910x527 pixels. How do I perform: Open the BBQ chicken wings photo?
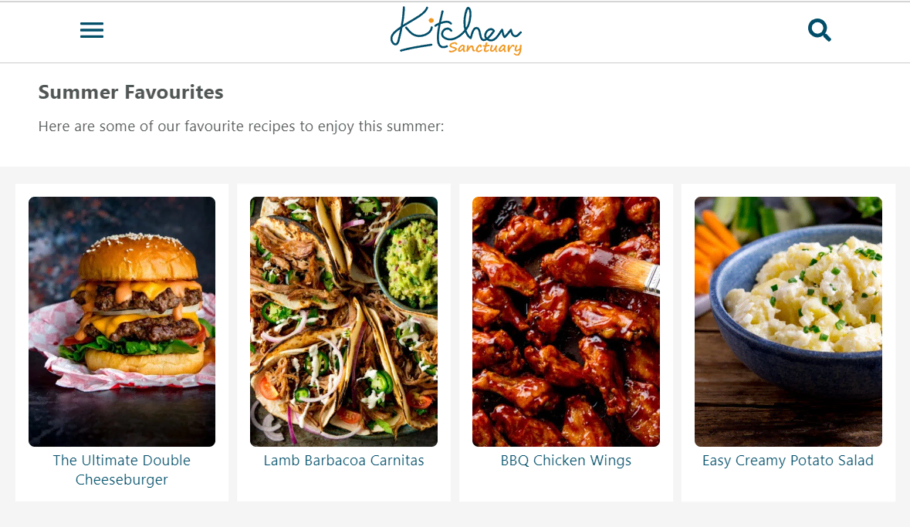point(566,322)
